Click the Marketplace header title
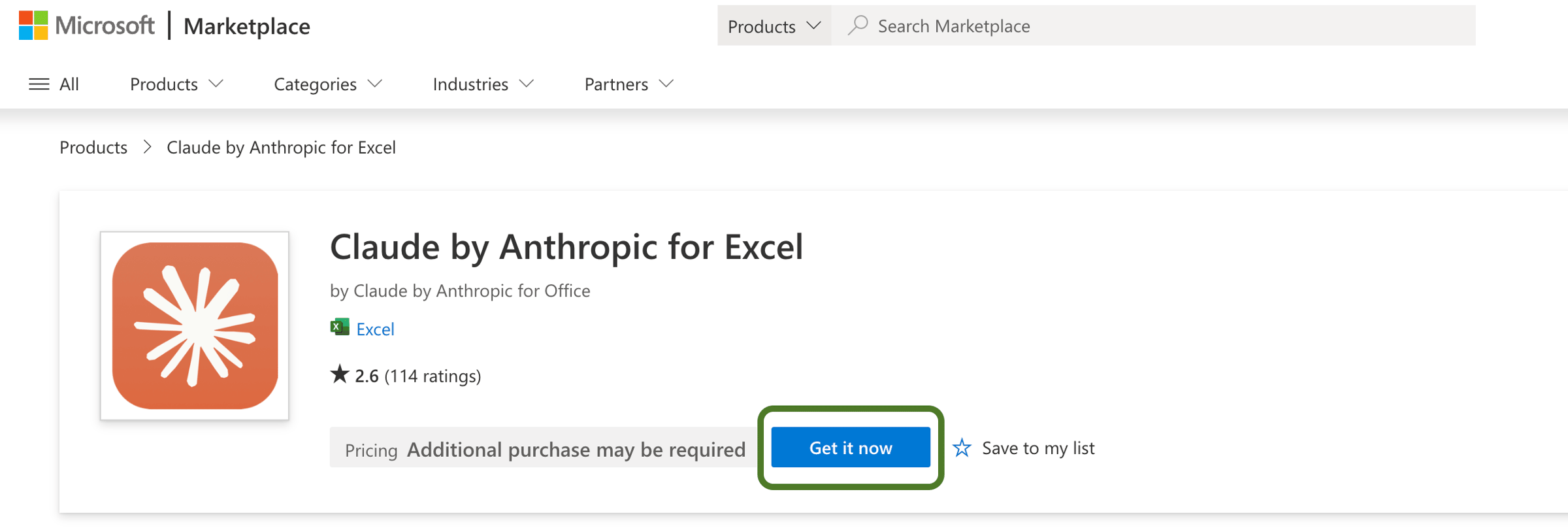This screenshot has height=528, width=1568. [x=247, y=27]
